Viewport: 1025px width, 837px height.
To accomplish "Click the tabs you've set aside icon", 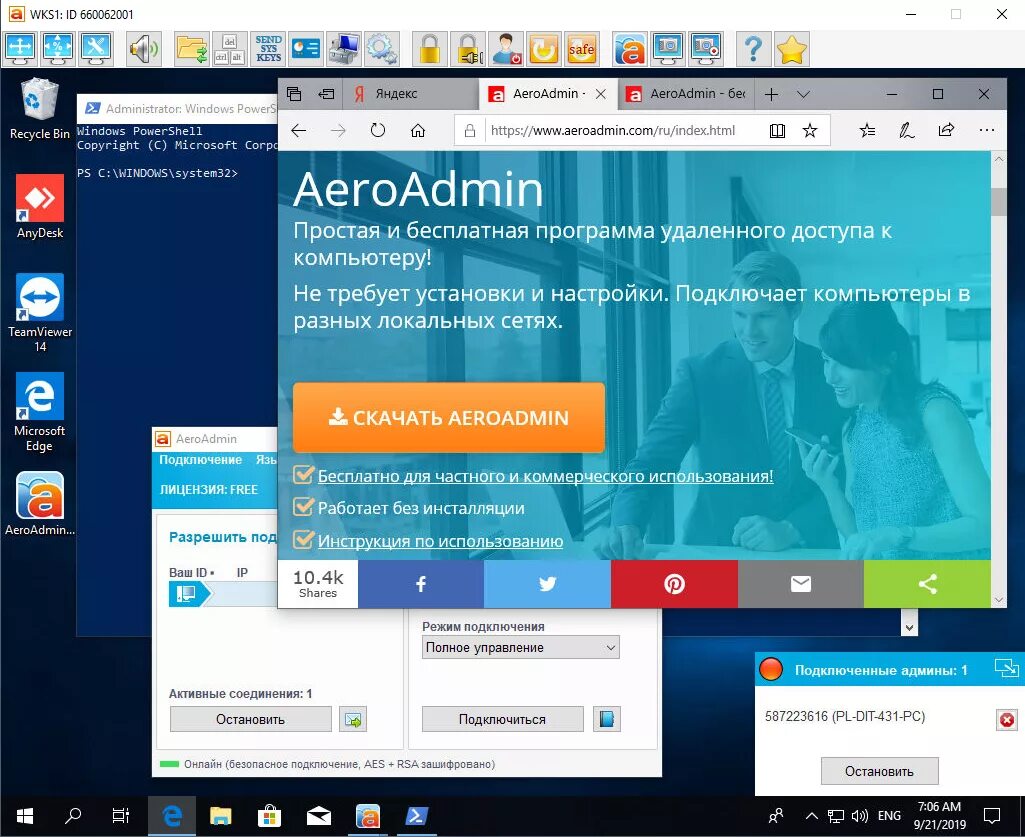I will (x=294, y=94).
